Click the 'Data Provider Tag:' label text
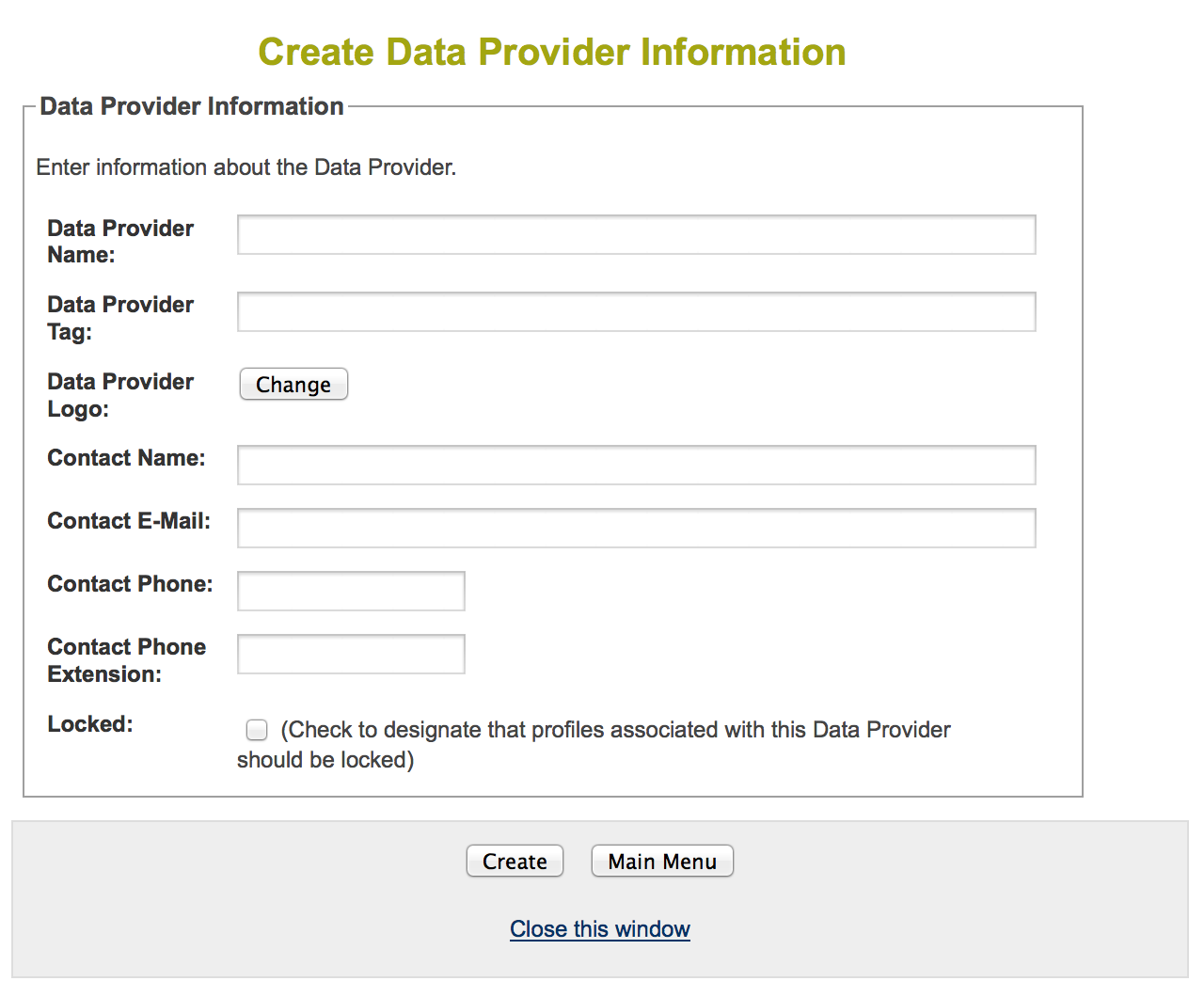This screenshot has width=1204, height=997. 120,318
